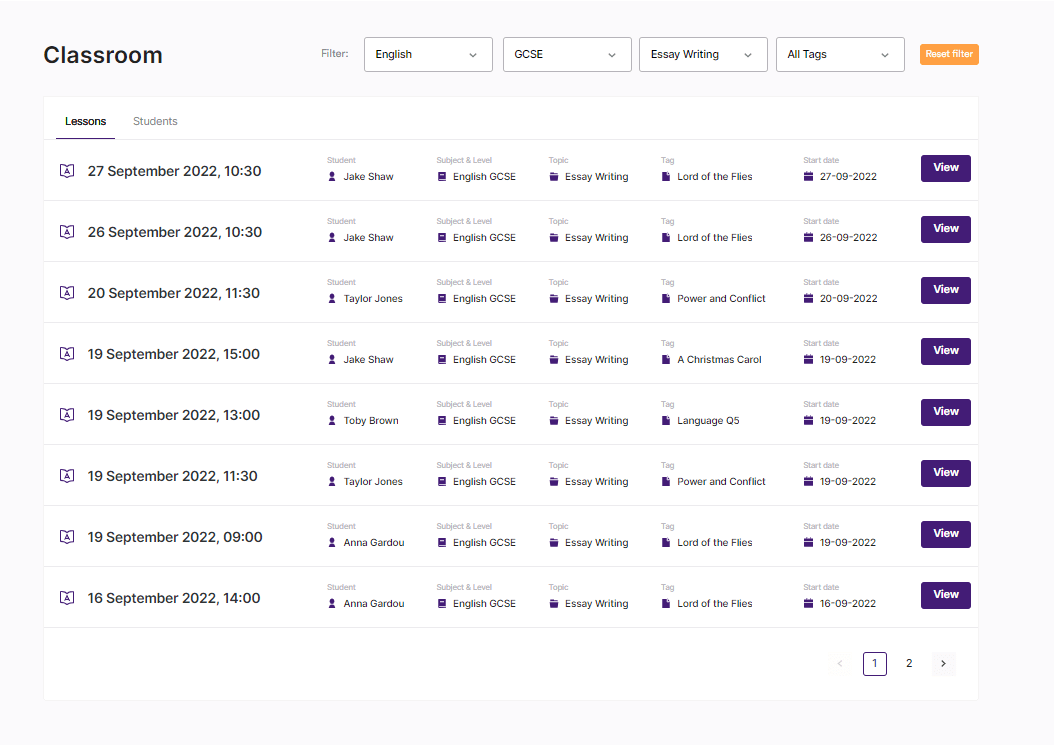Click the student icon next to Toby Brown

[x=333, y=421]
